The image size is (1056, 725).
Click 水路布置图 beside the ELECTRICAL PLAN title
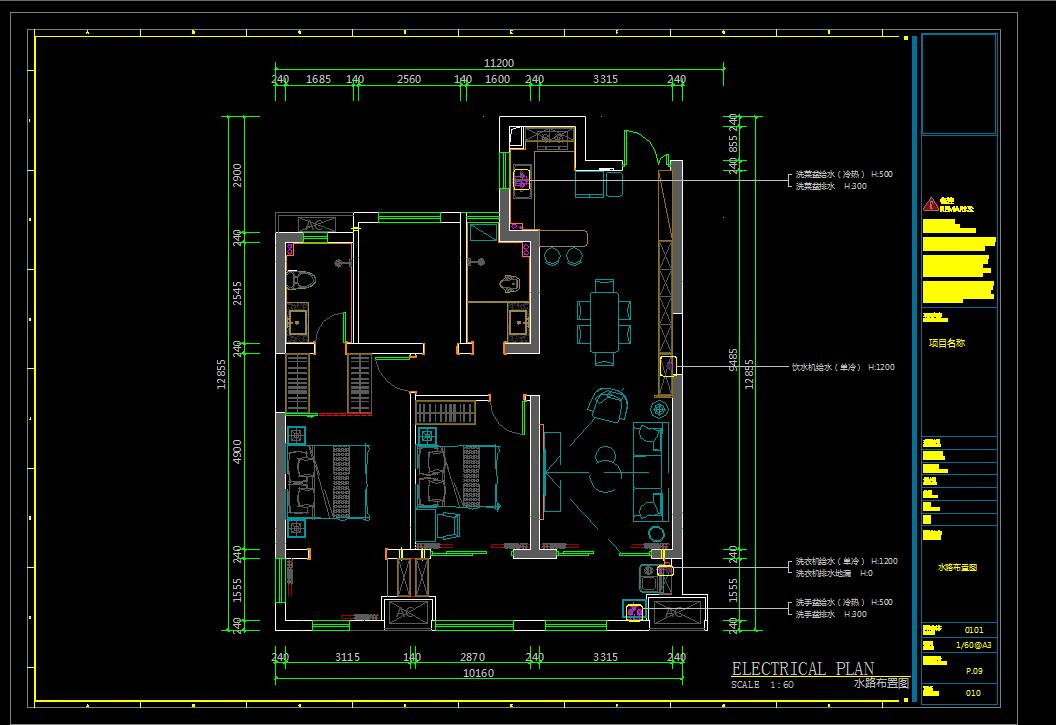881,683
